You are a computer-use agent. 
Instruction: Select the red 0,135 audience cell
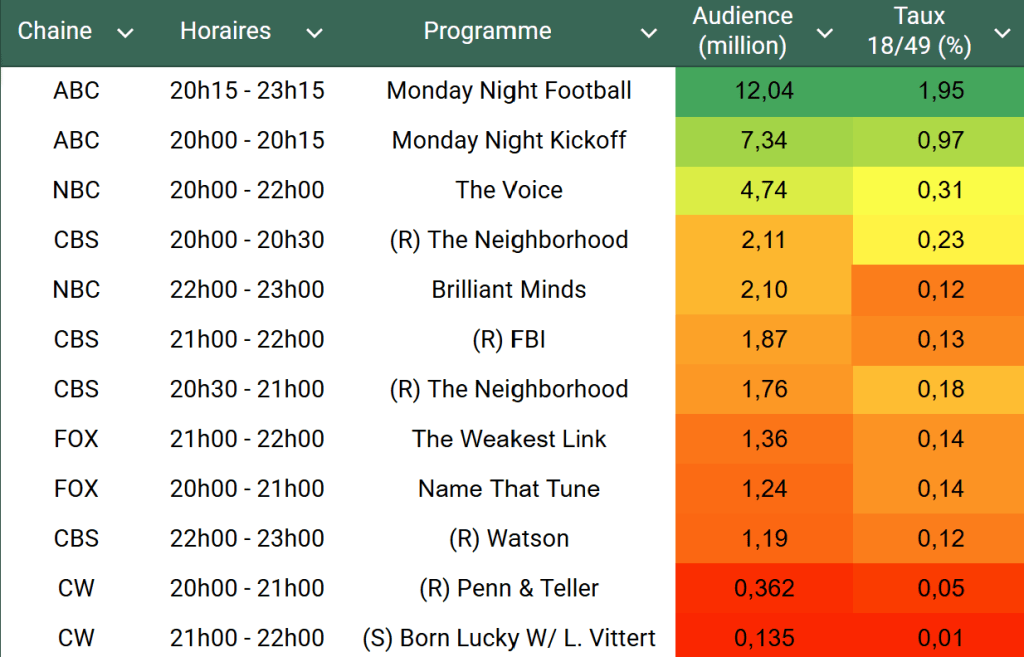tap(764, 638)
